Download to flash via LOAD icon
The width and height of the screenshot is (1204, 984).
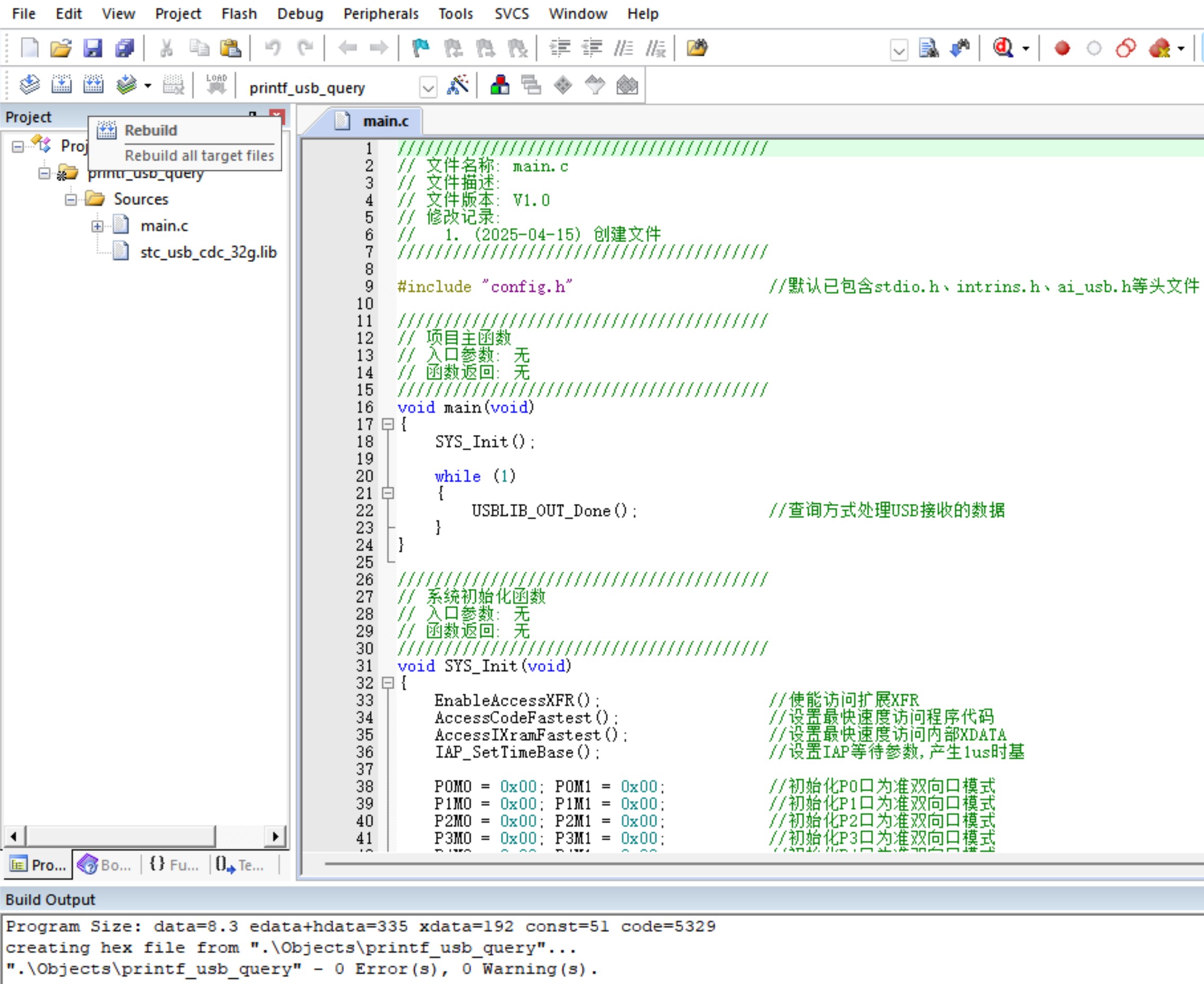[216, 85]
